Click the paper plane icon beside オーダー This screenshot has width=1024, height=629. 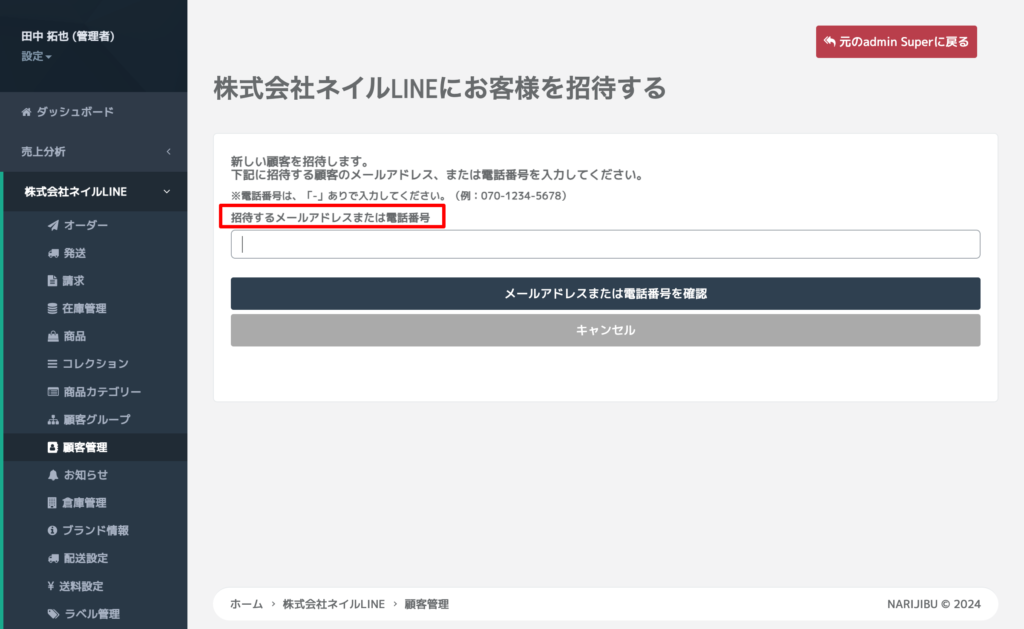[x=53, y=226]
